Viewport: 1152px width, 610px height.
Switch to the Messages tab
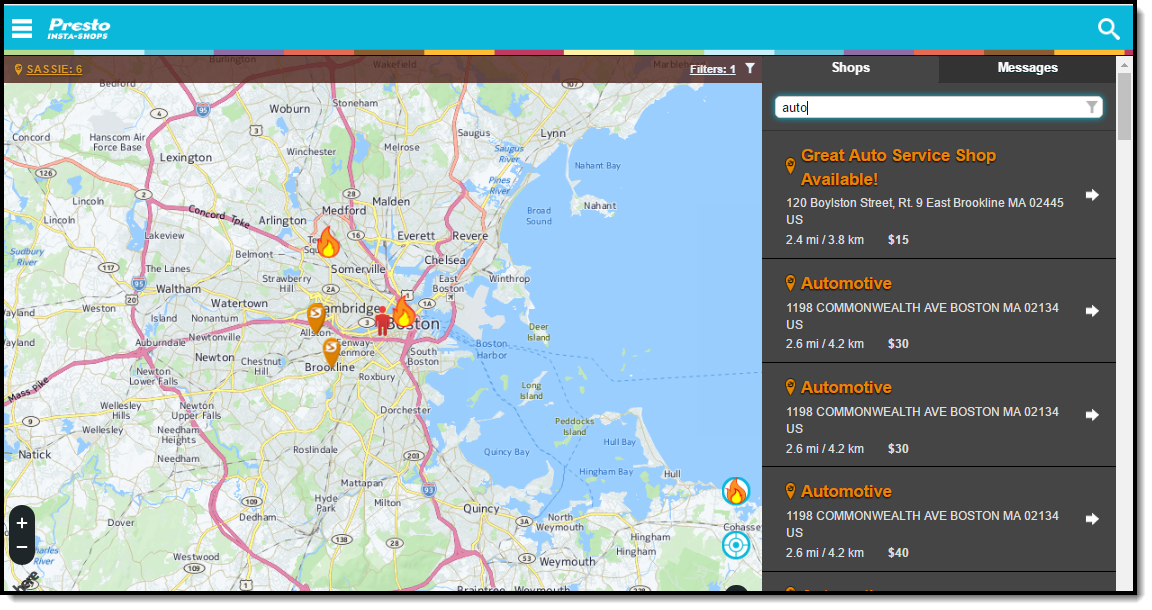coord(1027,68)
